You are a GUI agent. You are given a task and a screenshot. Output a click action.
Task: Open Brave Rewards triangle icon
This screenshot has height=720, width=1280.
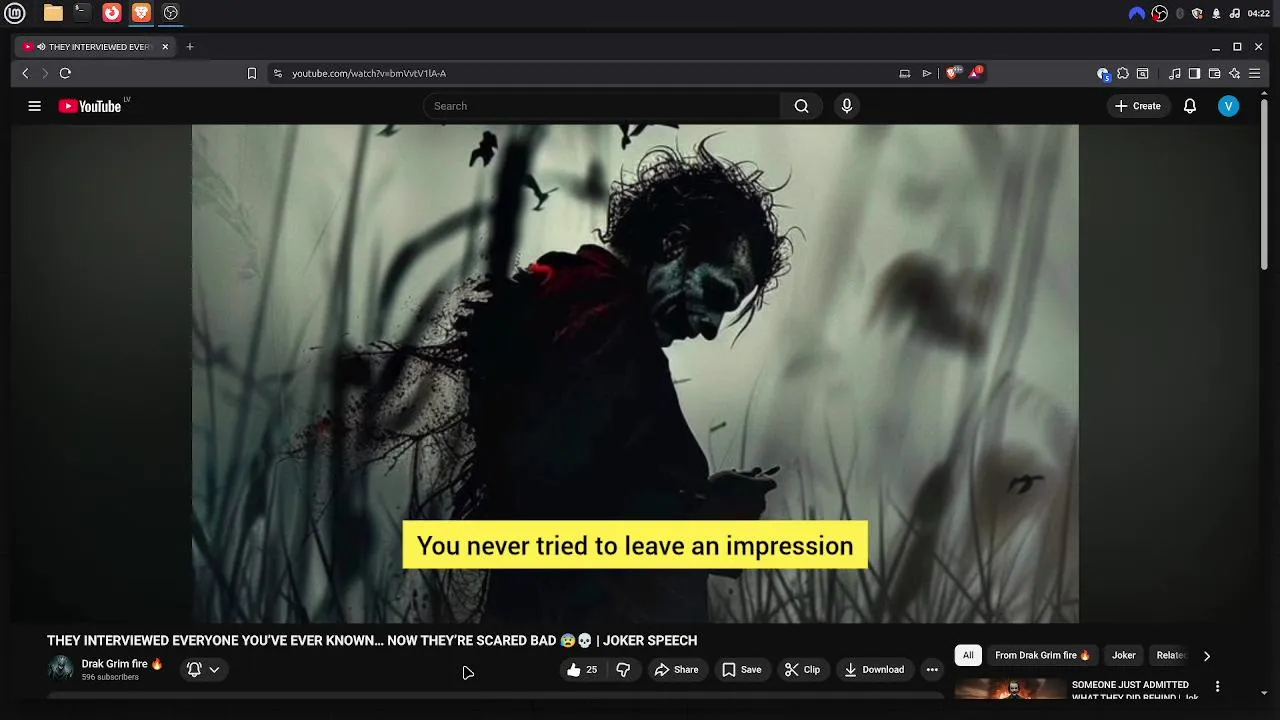click(x=974, y=73)
